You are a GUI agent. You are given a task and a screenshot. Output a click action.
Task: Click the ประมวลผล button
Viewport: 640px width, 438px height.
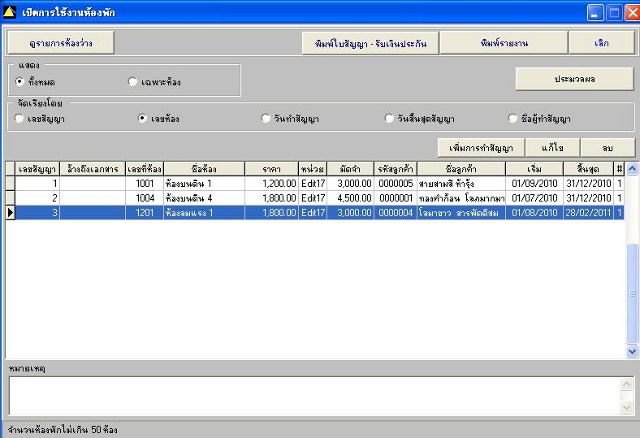[575, 79]
